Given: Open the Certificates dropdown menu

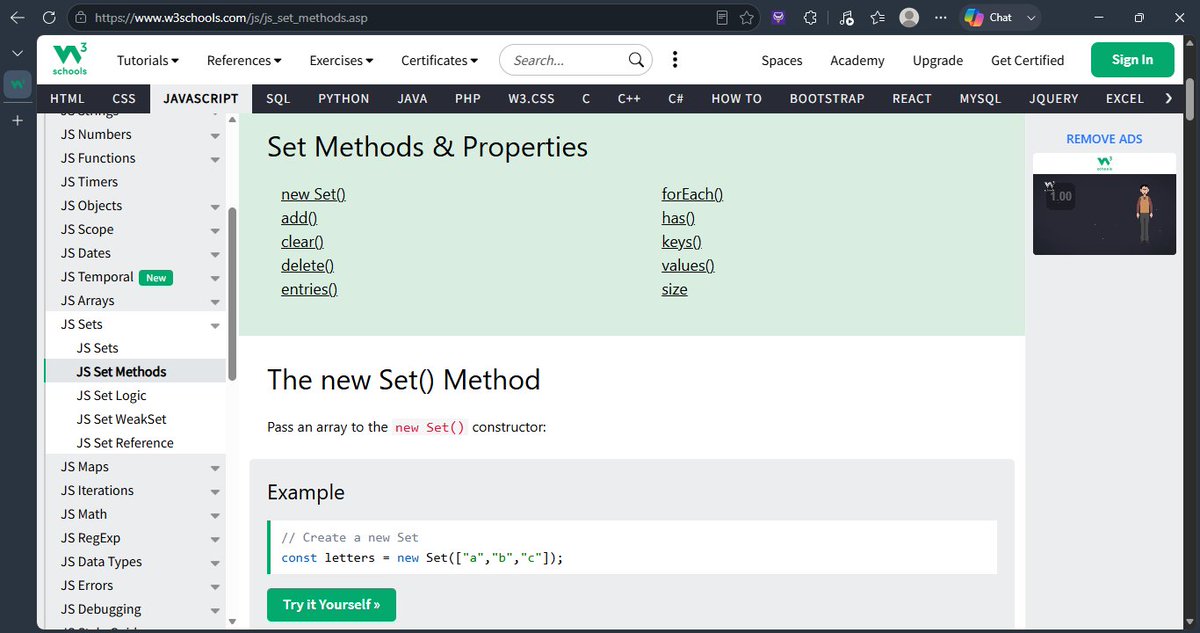Looking at the screenshot, I should tap(440, 60).
